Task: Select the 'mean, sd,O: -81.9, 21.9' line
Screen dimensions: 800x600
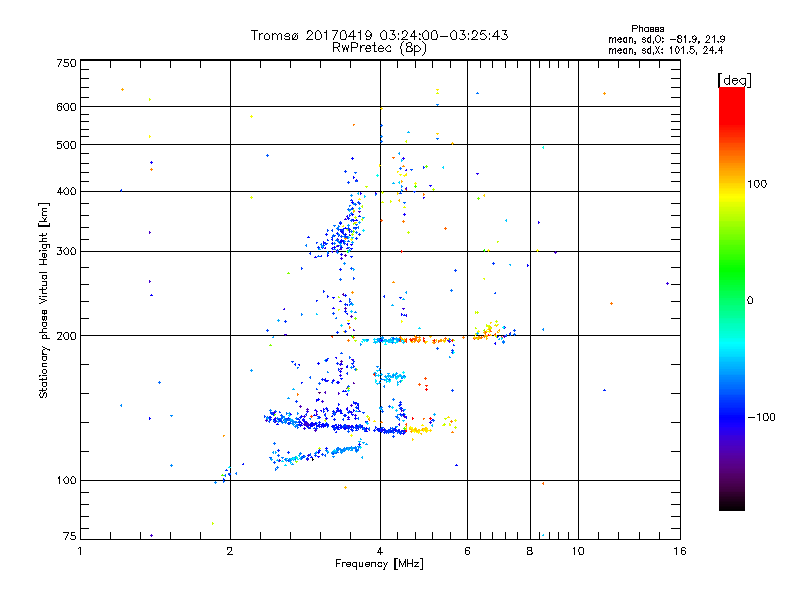Action: pos(666,39)
